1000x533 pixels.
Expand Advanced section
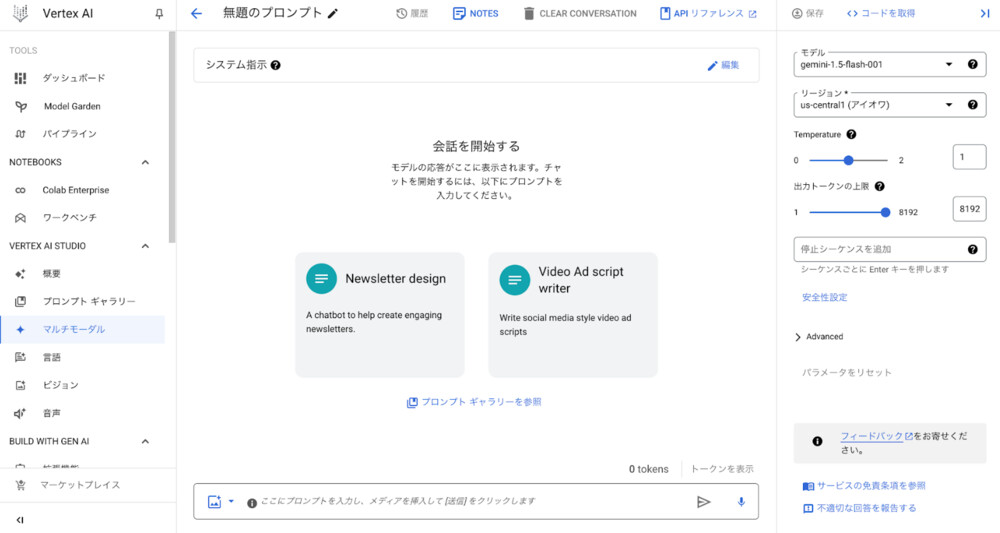tap(820, 337)
